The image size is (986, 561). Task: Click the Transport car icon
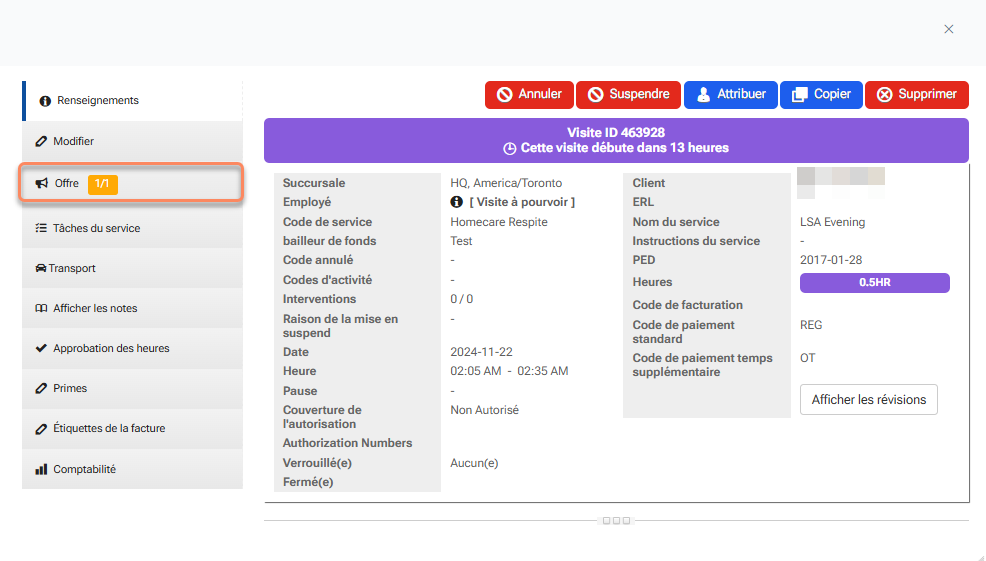(41, 268)
